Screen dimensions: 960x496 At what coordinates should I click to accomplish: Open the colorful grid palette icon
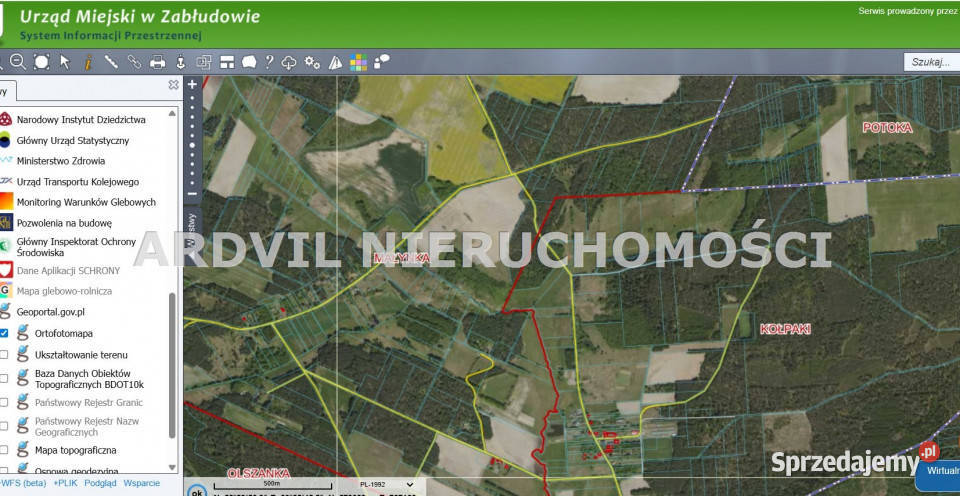click(358, 62)
